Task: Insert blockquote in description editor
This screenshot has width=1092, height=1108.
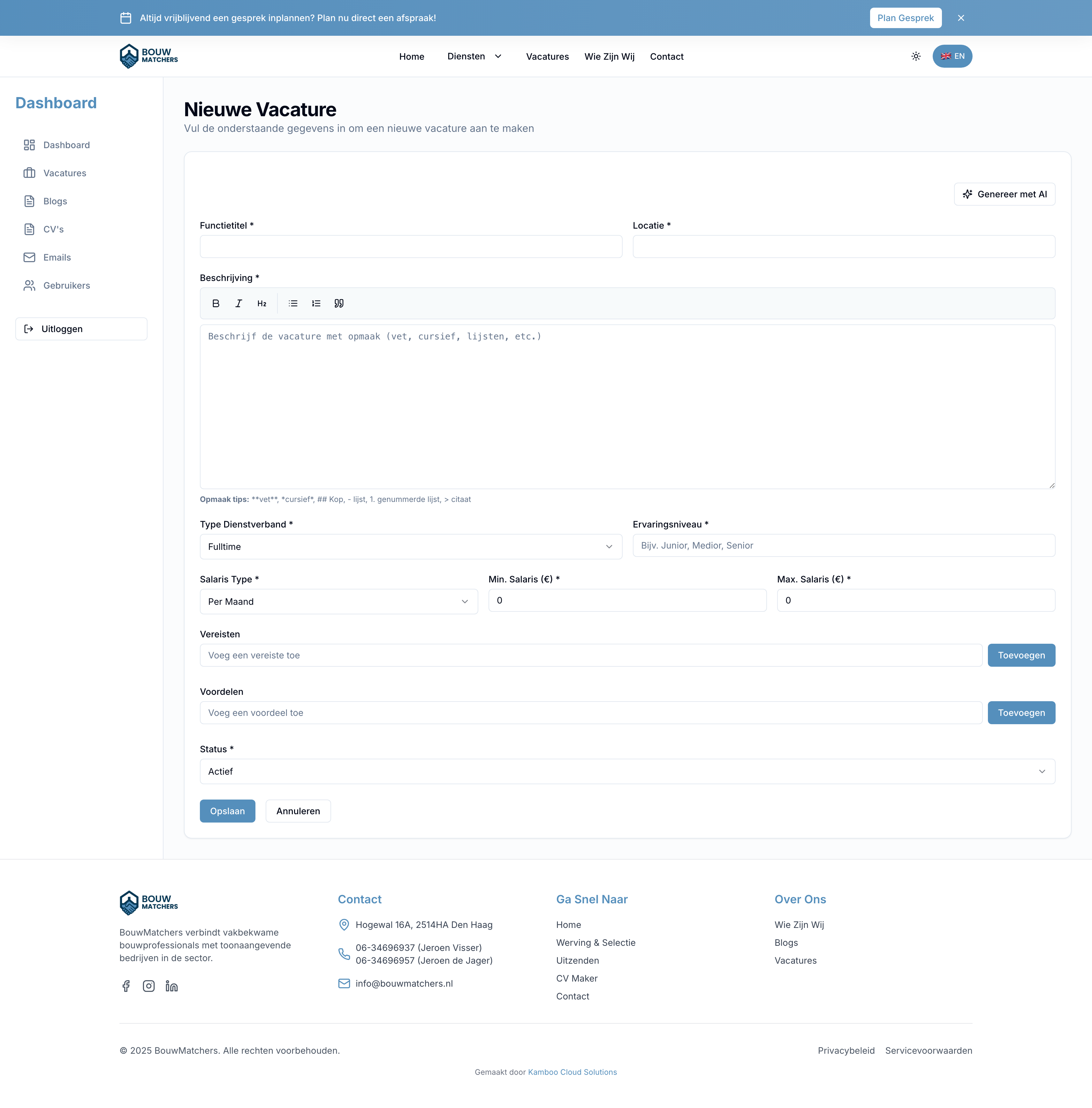Action: click(339, 303)
